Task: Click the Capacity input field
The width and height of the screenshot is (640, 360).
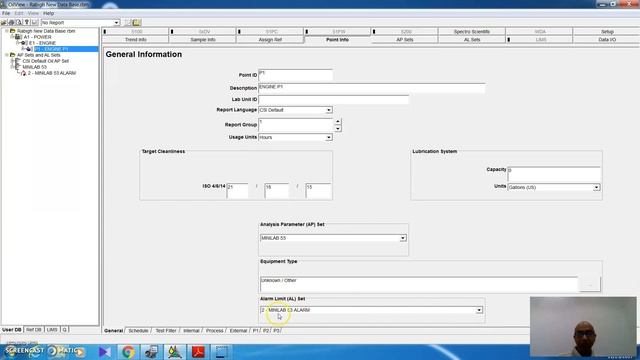Action: click(x=554, y=174)
